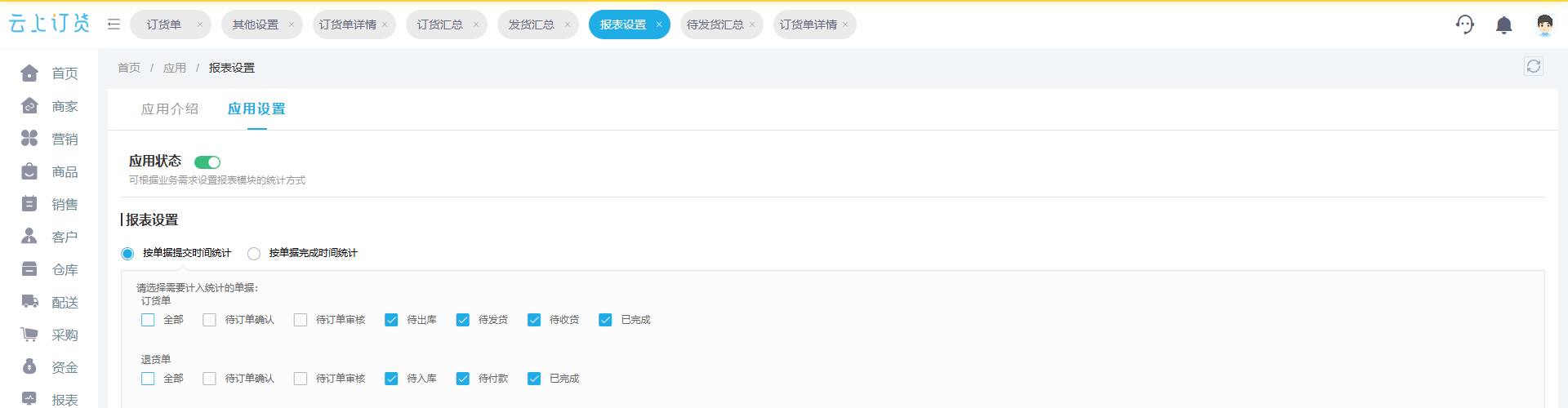
Task: Open customer service headset icon
Action: [1465, 24]
